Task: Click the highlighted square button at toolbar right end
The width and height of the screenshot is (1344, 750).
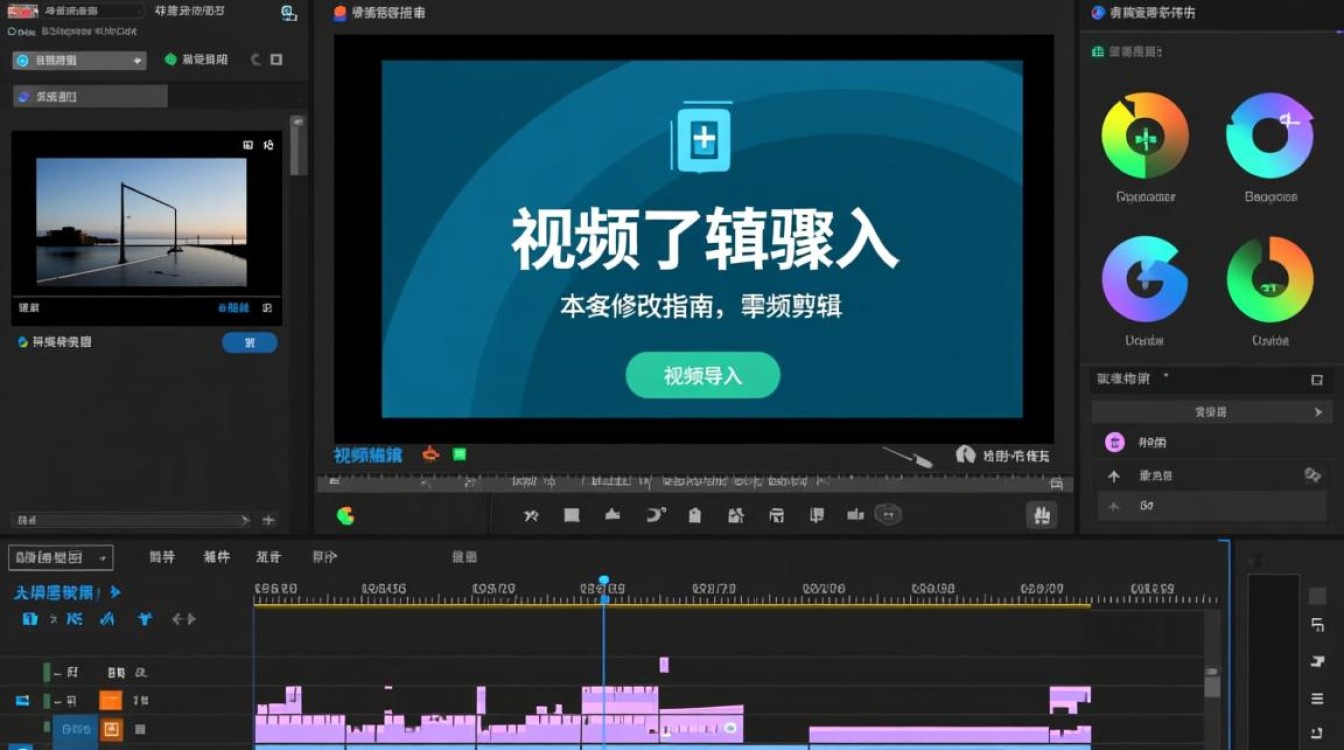Action: (1042, 515)
